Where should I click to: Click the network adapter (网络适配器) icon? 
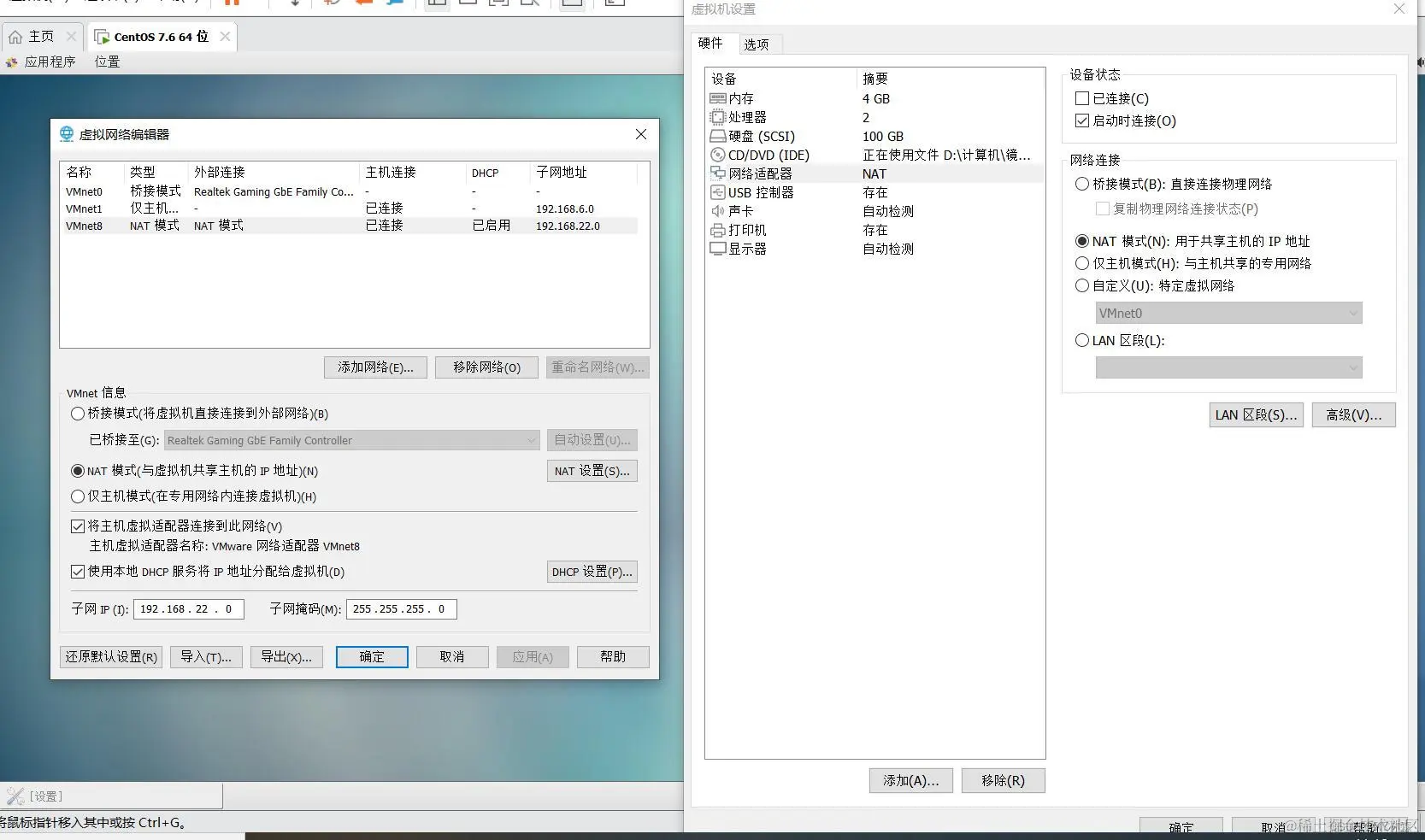pos(718,173)
